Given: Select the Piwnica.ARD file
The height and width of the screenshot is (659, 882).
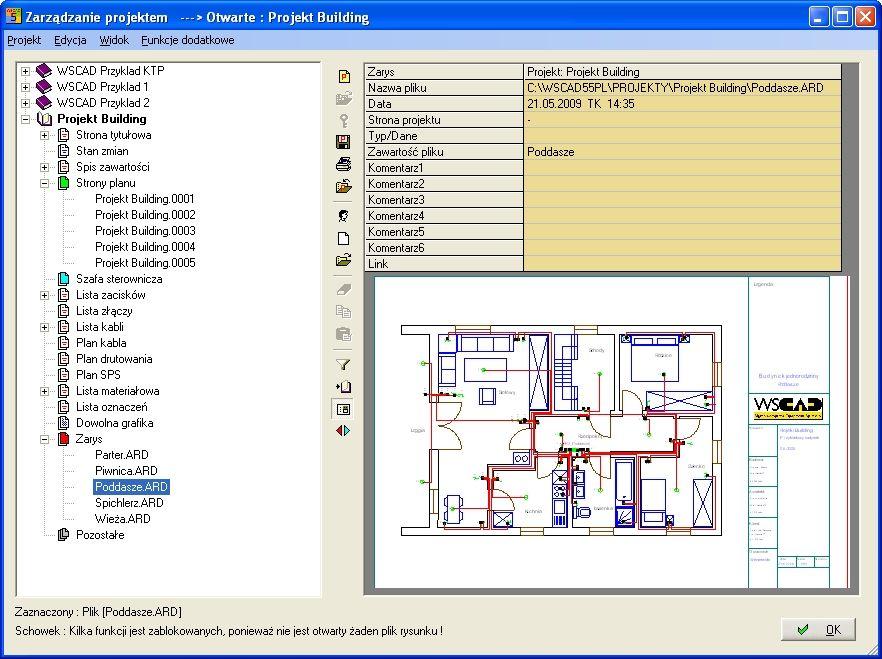Looking at the screenshot, I should pyautogui.click(x=126, y=471).
